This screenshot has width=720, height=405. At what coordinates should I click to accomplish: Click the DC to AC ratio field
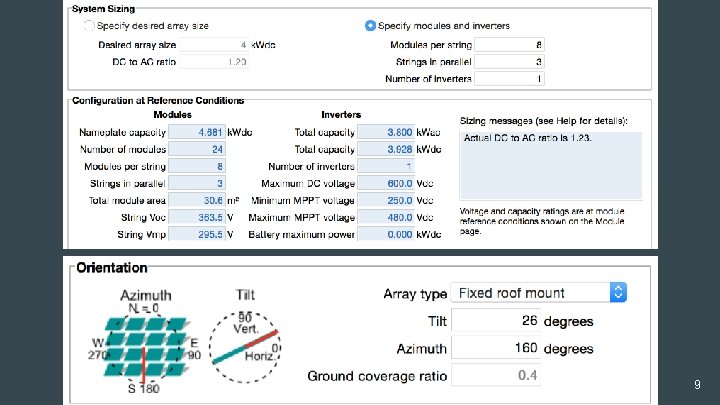(217, 61)
